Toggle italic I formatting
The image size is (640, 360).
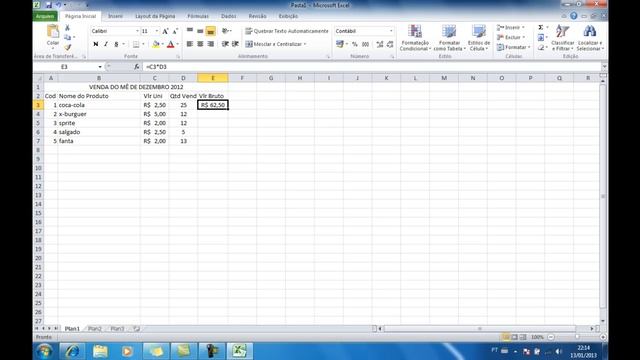click(x=106, y=44)
